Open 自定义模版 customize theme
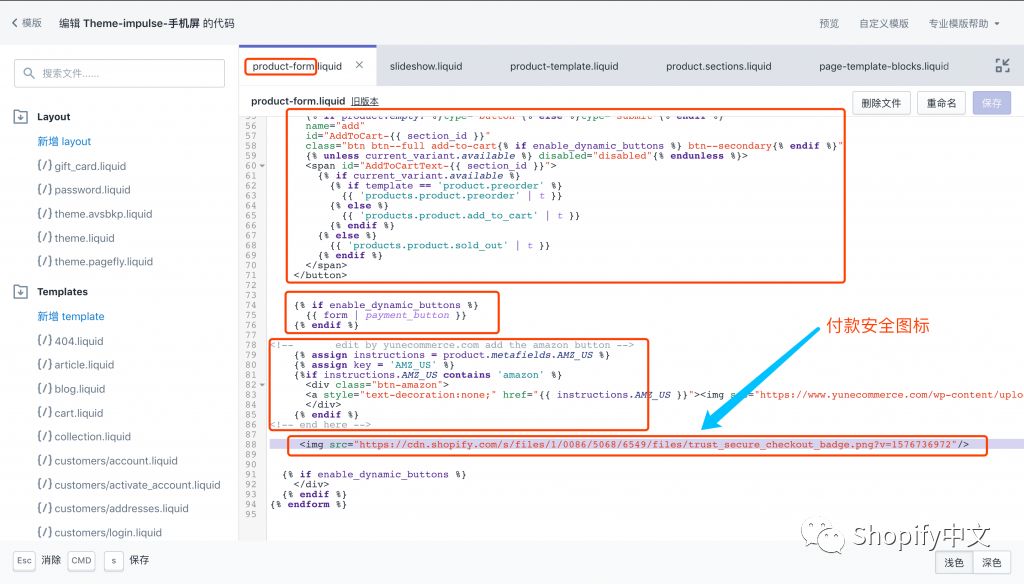 pos(884,24)
